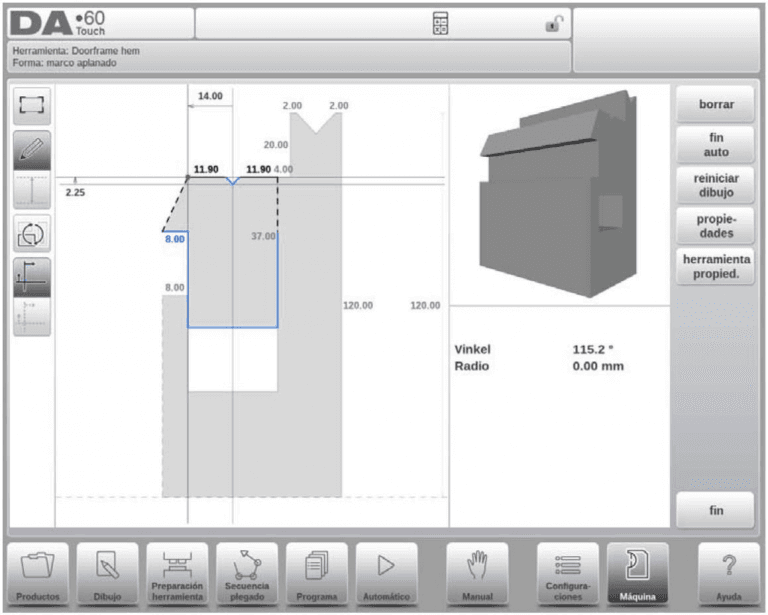
Task: Switch to the Dibujo tab
Action: pyautogui.click(x=107, y=573)
